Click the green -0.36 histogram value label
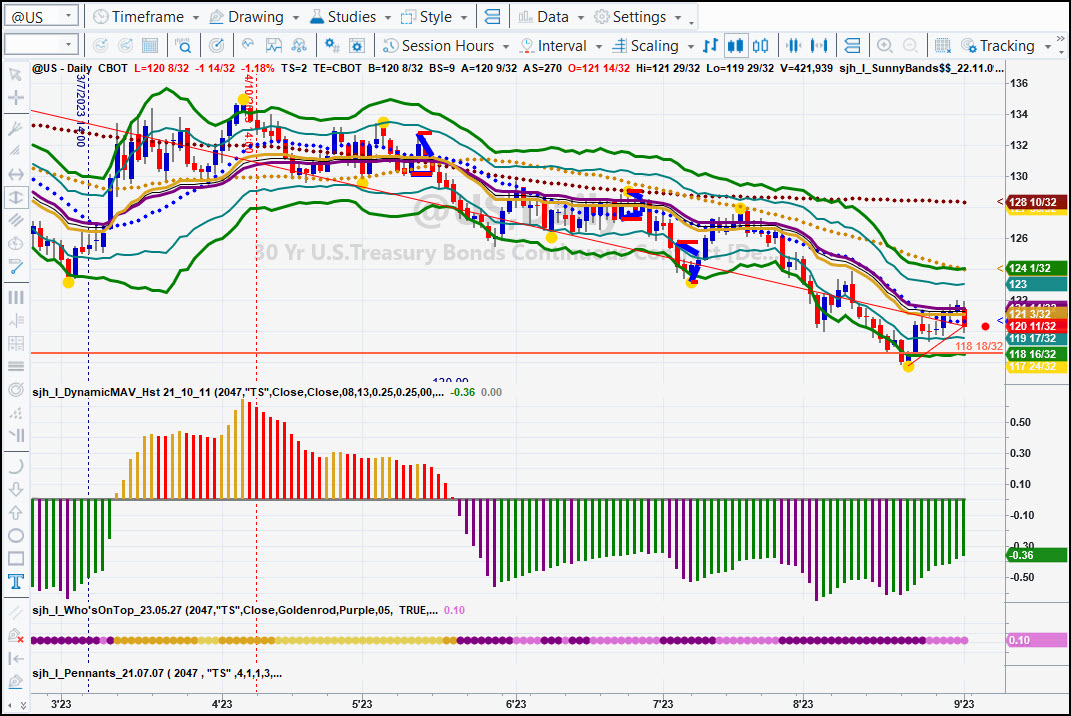1071x716 pixels. pyautogui.click(x=1036, y=555)
